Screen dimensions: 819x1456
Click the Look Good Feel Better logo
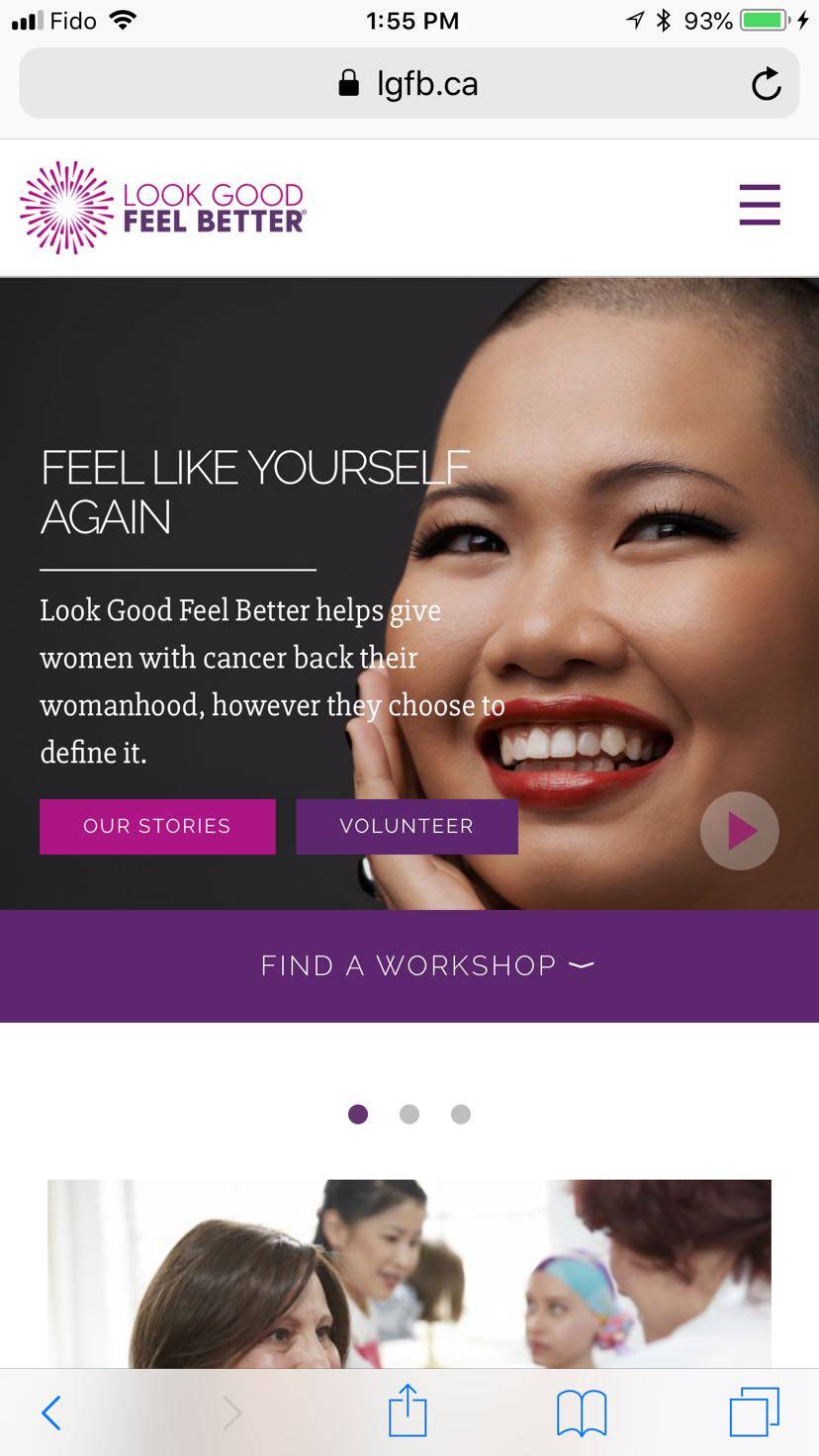pos(163,208)
